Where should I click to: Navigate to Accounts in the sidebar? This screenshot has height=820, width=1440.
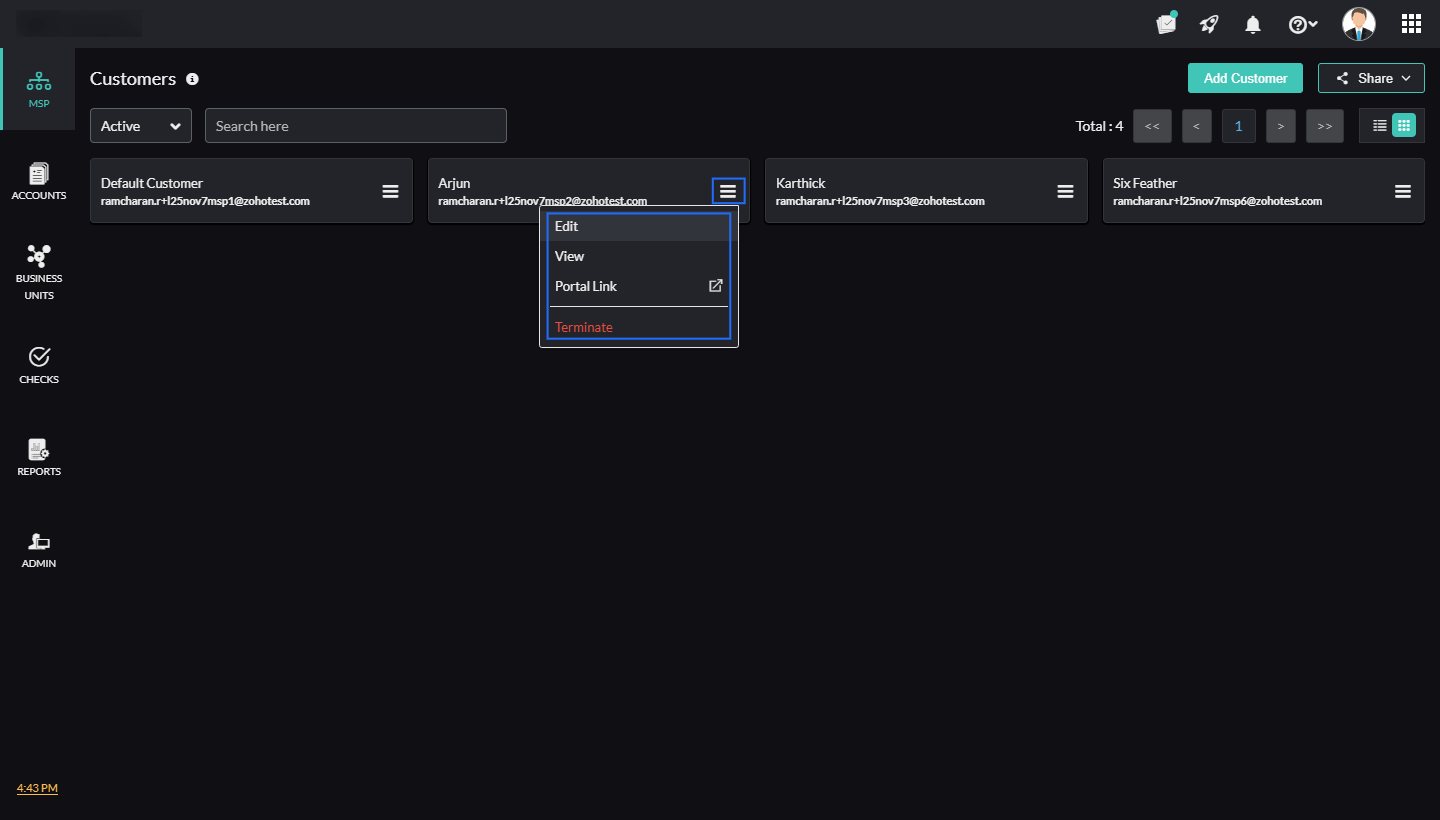pos(38,180)
